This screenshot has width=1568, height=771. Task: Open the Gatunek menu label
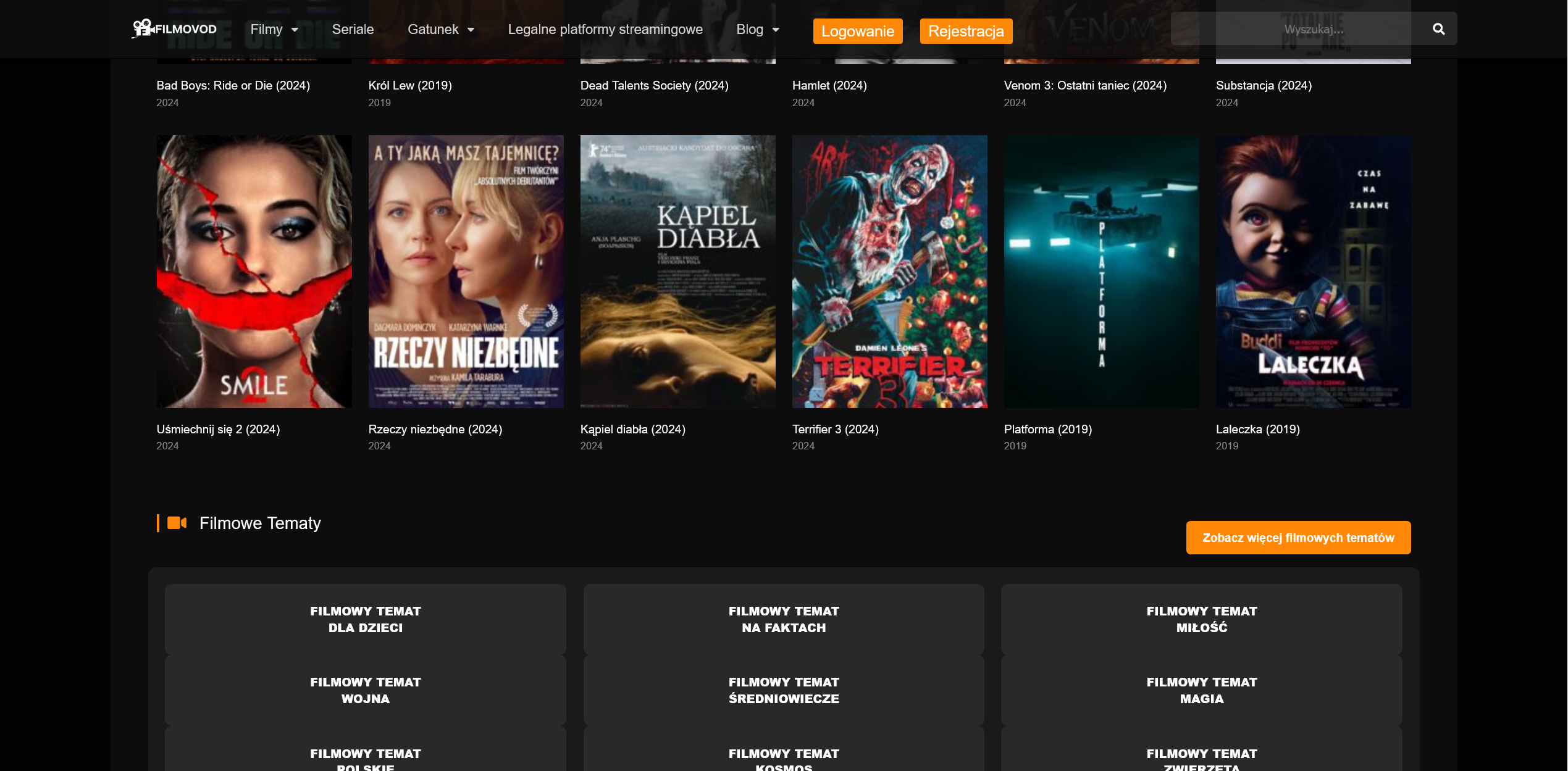click(433, 29)
